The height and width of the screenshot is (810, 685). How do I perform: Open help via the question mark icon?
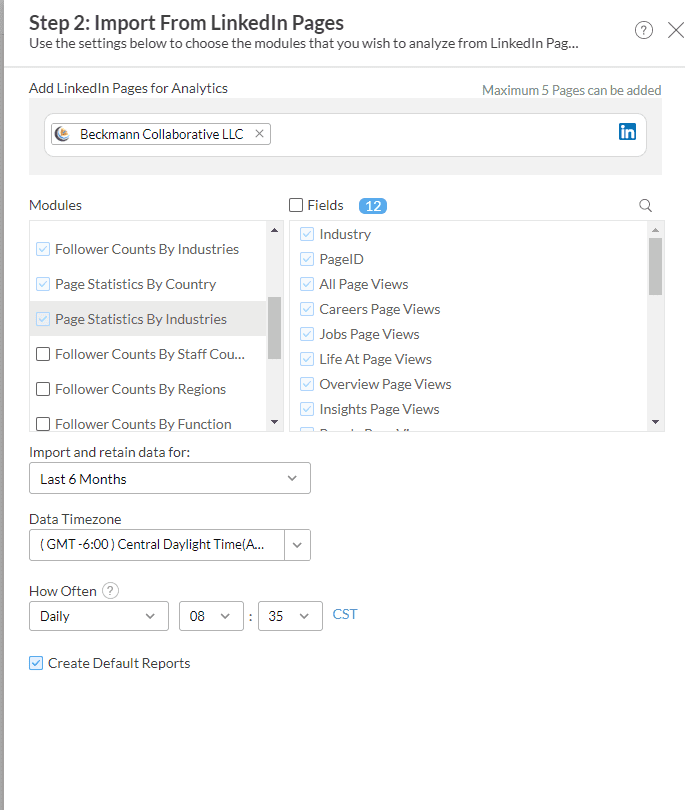tap(643, 30)
